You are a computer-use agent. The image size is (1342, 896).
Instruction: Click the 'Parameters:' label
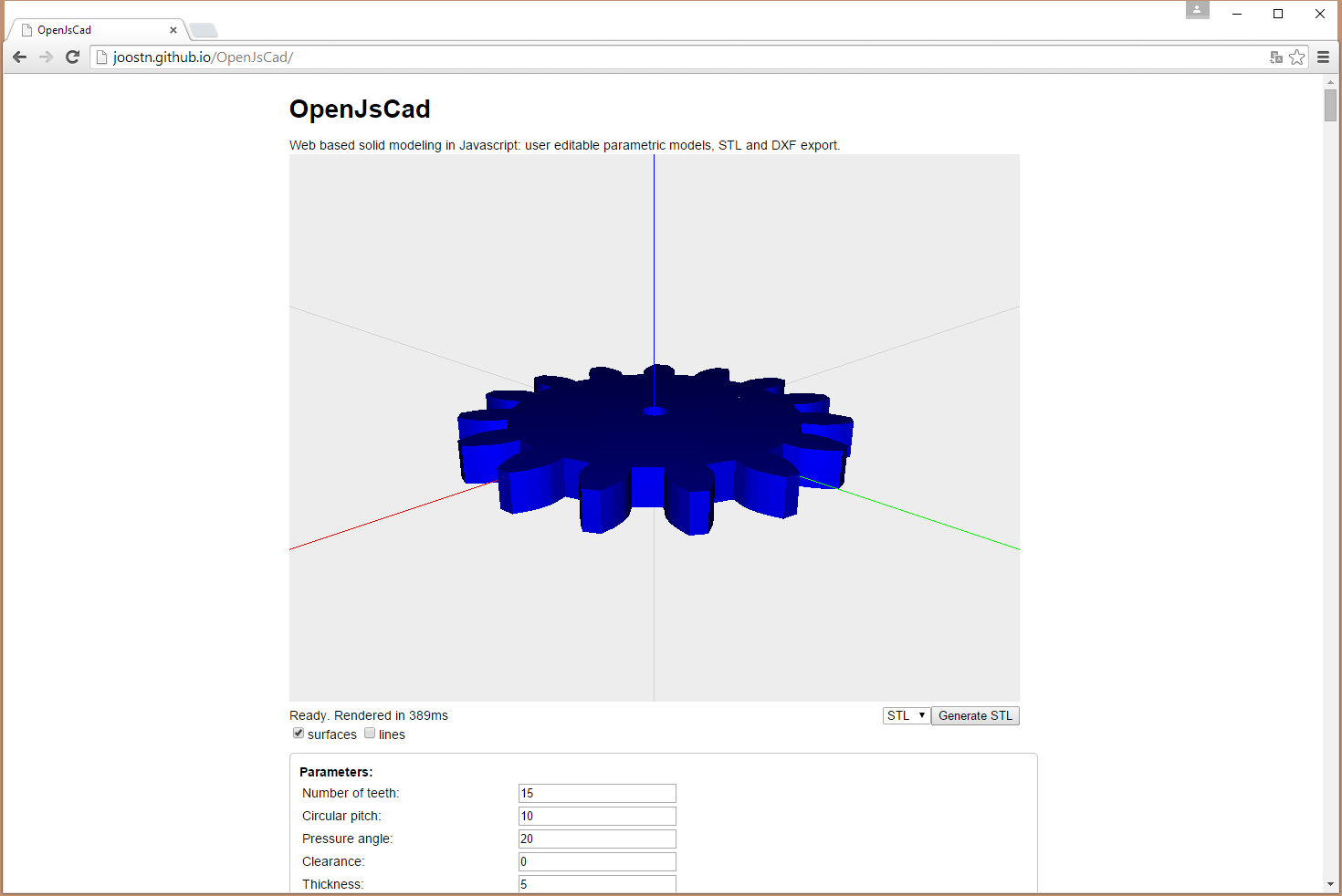(x=336, y=772)
